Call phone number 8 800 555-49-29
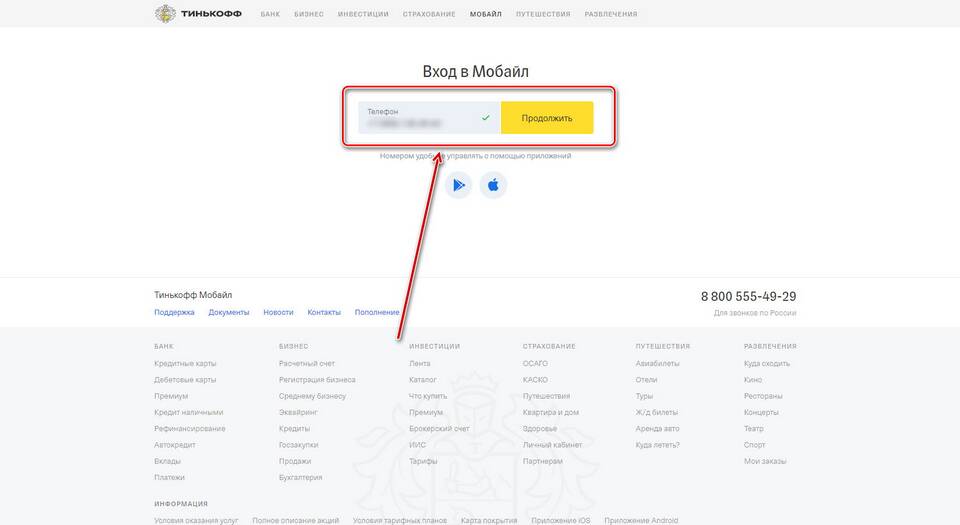This screenshot has width=960, height=525. point(748,297)
